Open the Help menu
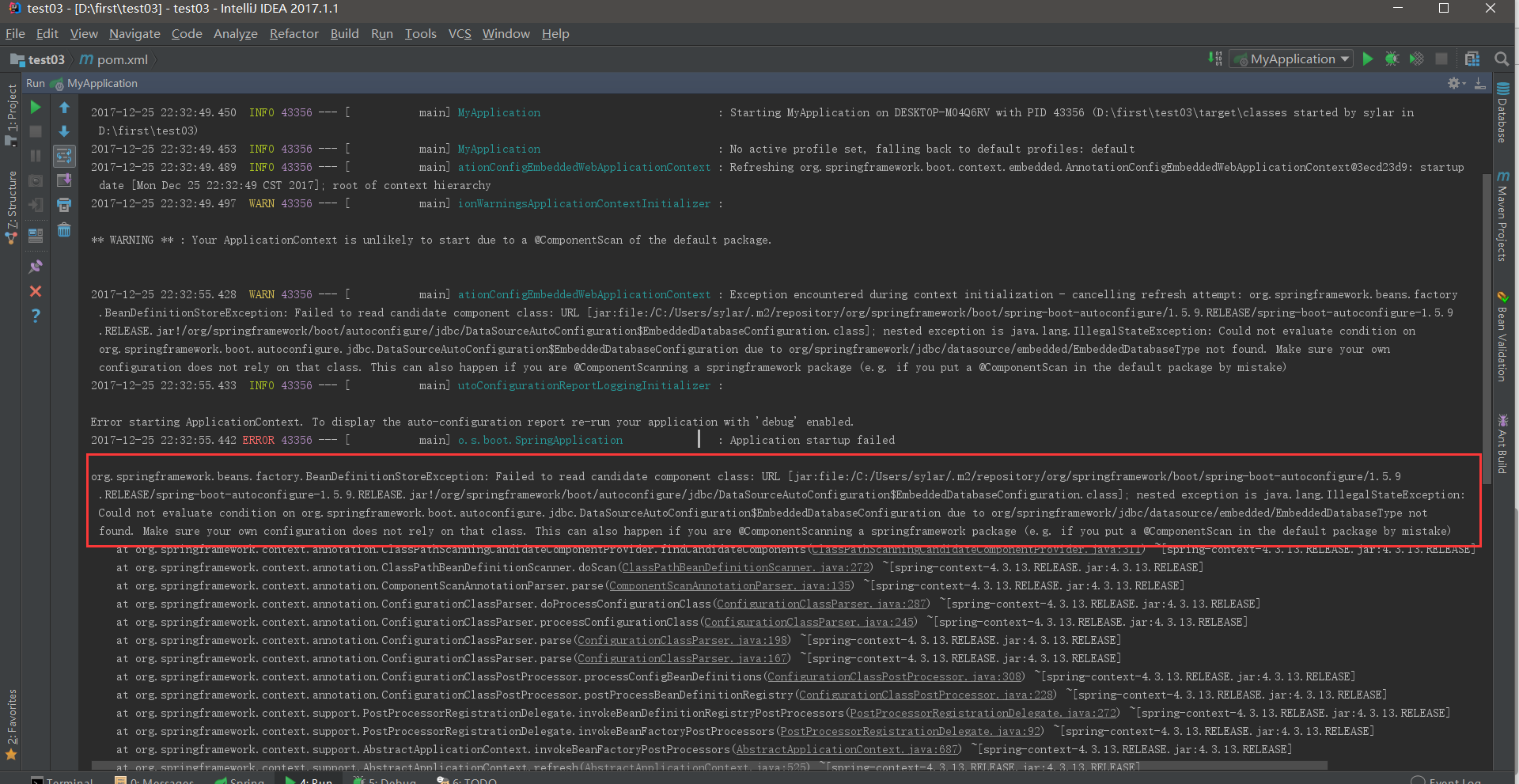Screen dimensions: 1519x784 point(555,33)
